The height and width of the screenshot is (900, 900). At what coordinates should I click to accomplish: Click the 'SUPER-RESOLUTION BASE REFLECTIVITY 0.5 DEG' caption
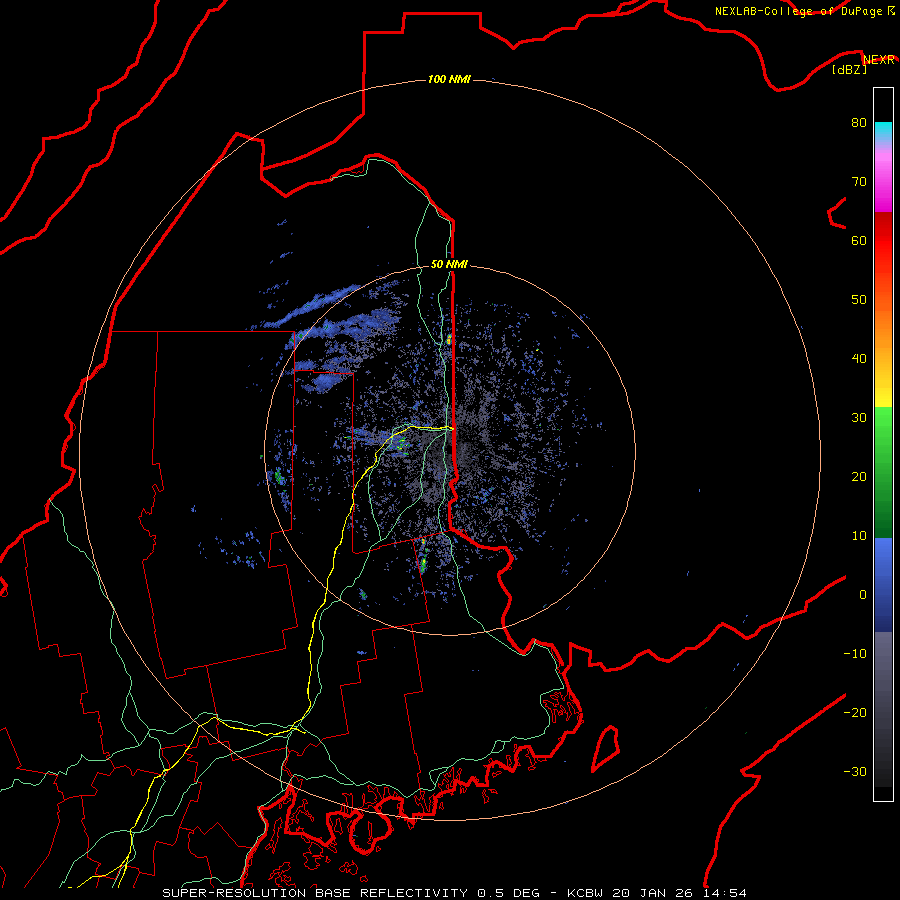coord(351,893)
